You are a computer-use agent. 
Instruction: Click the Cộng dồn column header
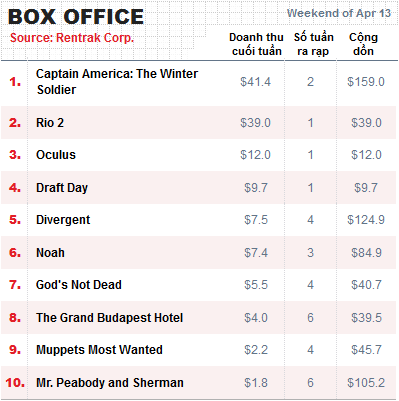[x=363, y=44]
